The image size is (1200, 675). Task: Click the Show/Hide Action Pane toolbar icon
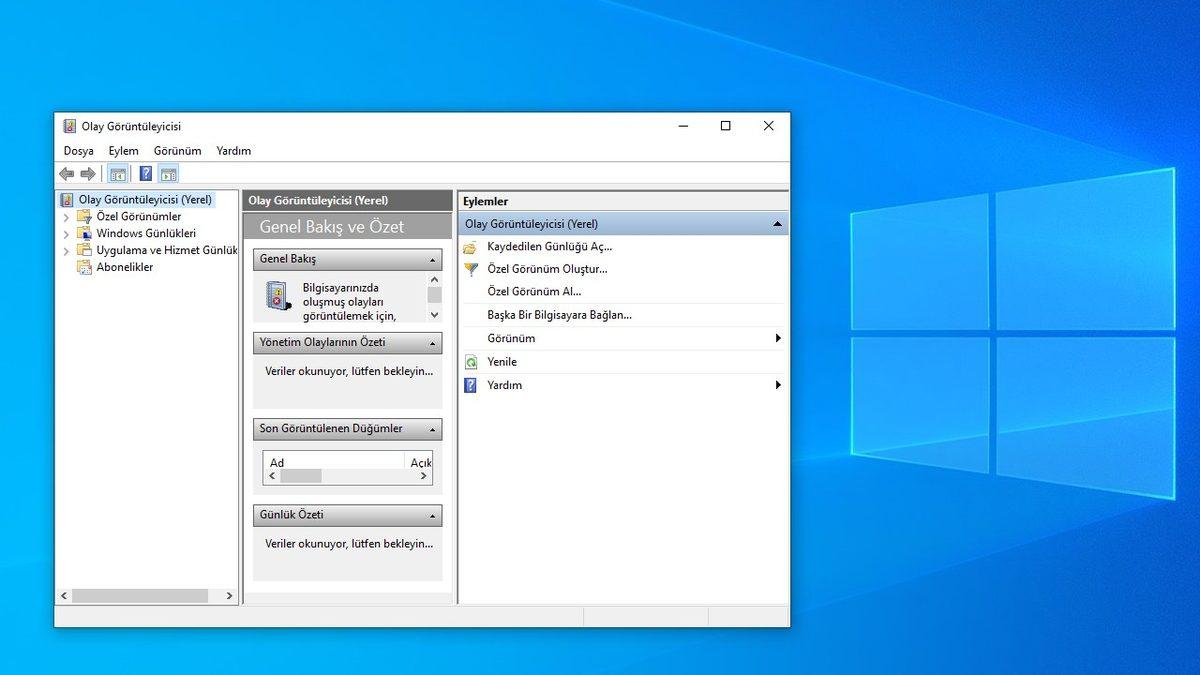pos(168,173)
